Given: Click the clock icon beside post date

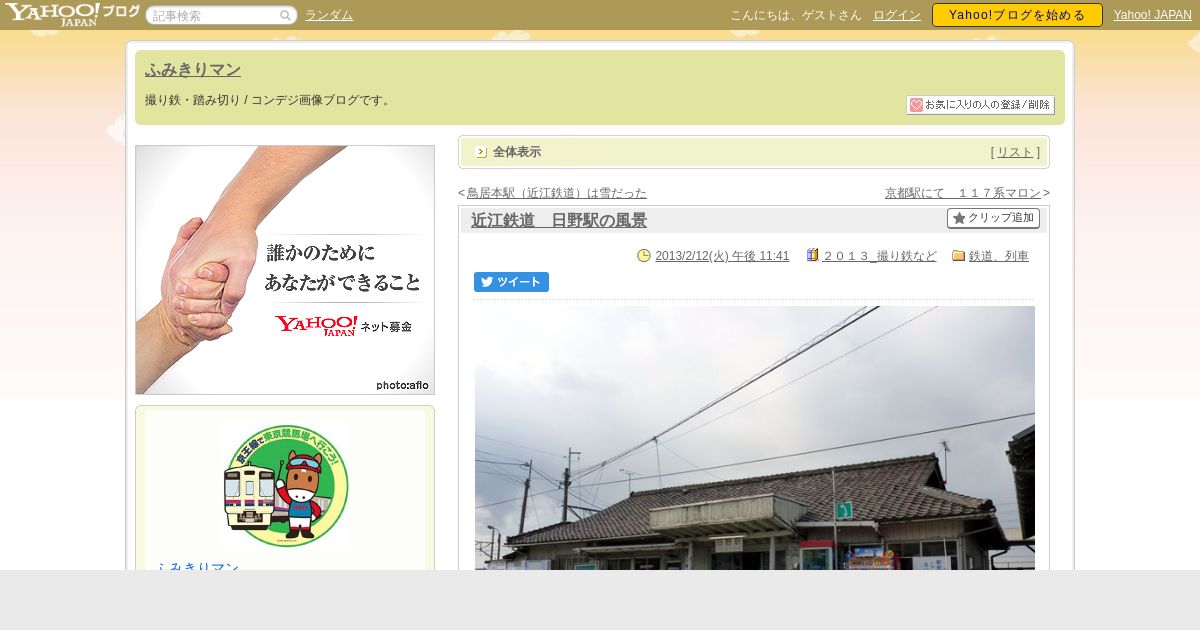Looking at the screenshot, I should pyautogui.click(x=644, y=255).
